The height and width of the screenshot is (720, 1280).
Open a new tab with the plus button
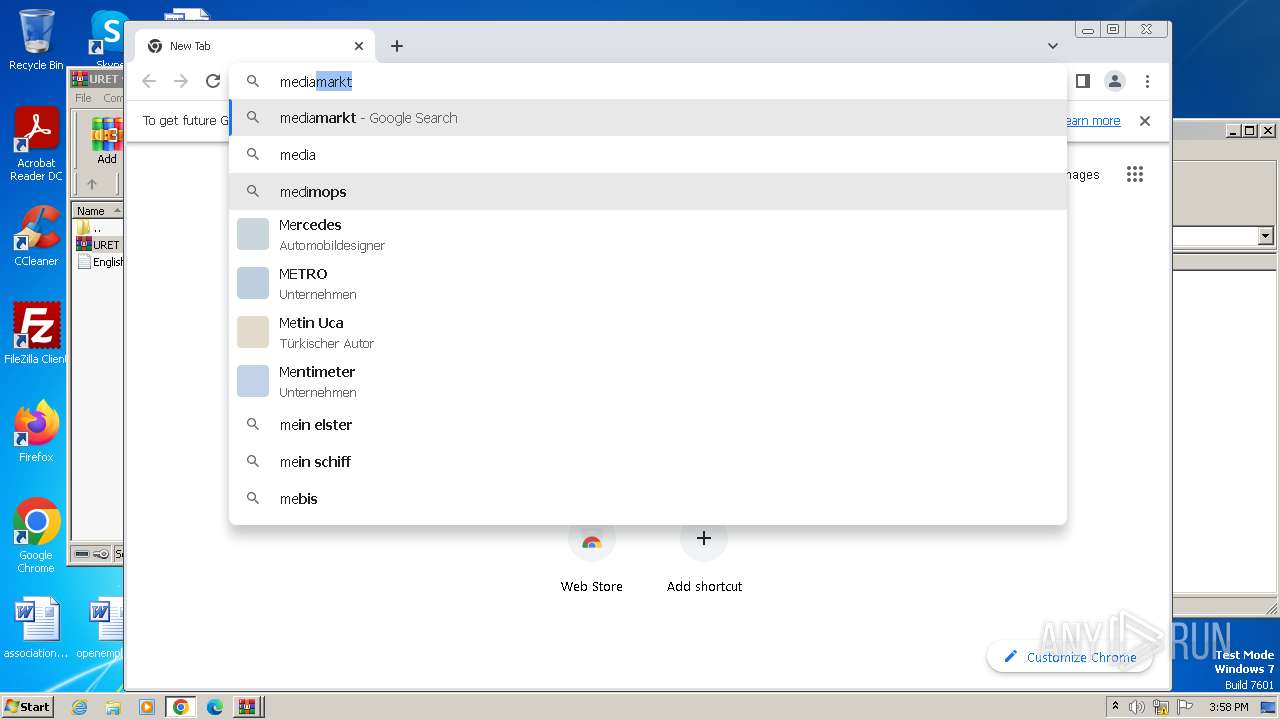[x=397, y=46]
